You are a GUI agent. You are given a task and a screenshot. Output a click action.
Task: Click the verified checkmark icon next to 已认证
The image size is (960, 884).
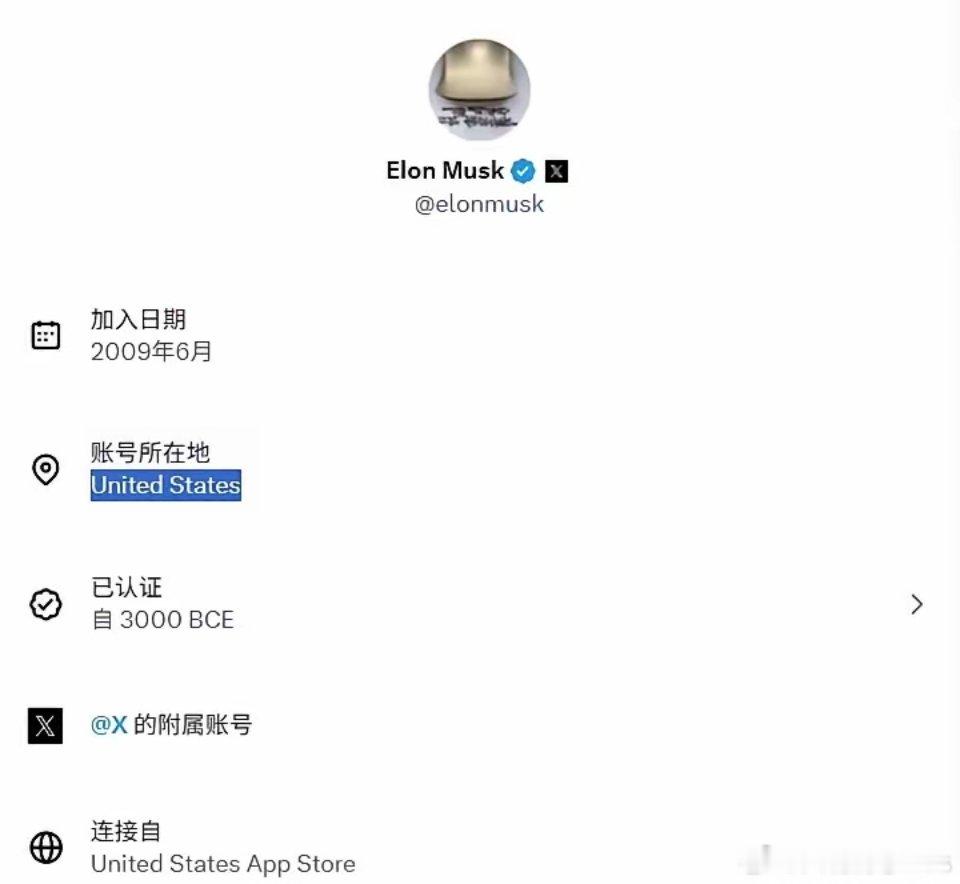(45, 604)
